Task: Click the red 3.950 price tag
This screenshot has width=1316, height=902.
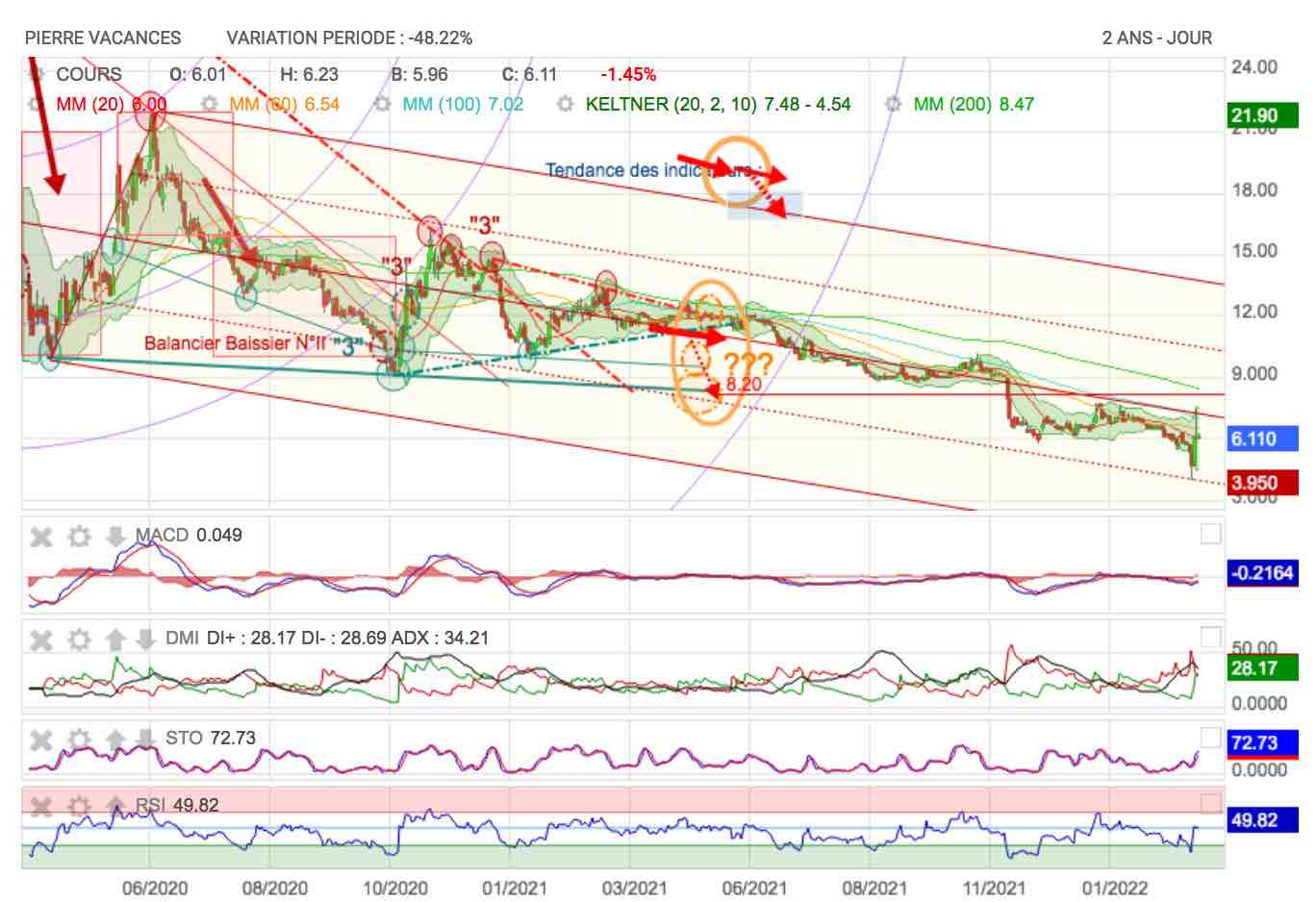Action: click(x=1263, y=483)
